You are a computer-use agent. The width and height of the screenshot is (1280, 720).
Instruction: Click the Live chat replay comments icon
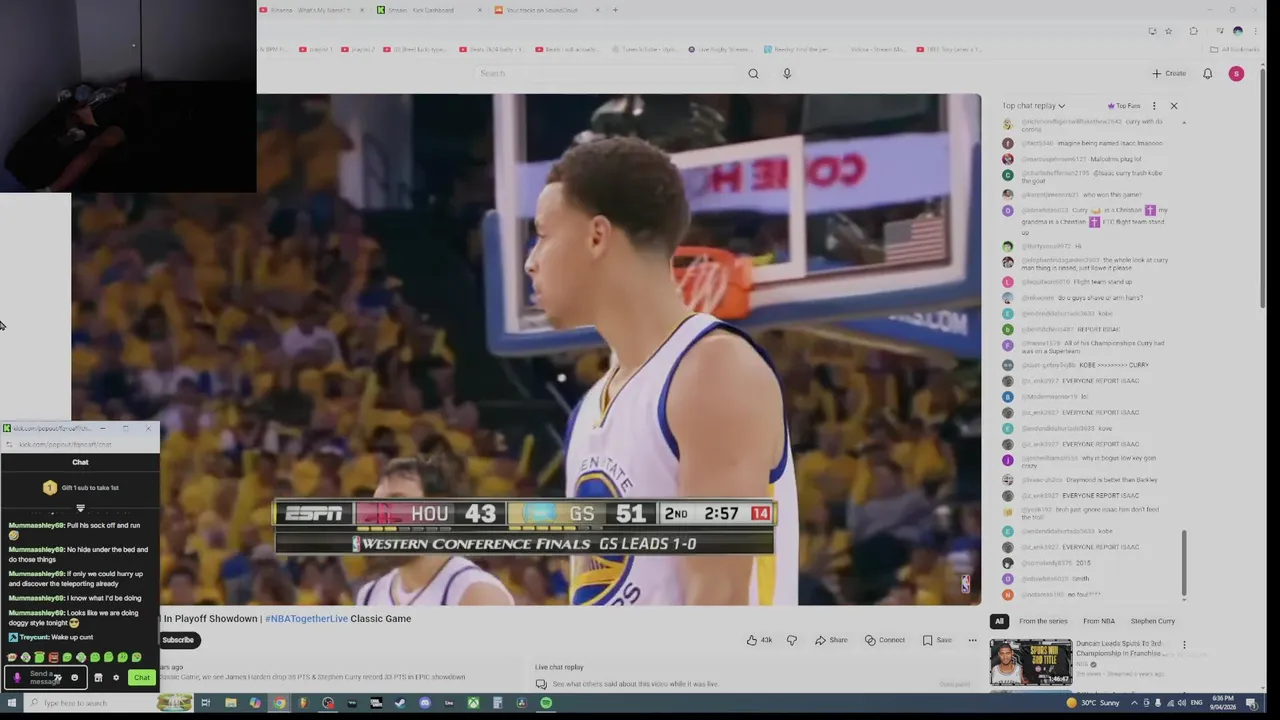541,684
